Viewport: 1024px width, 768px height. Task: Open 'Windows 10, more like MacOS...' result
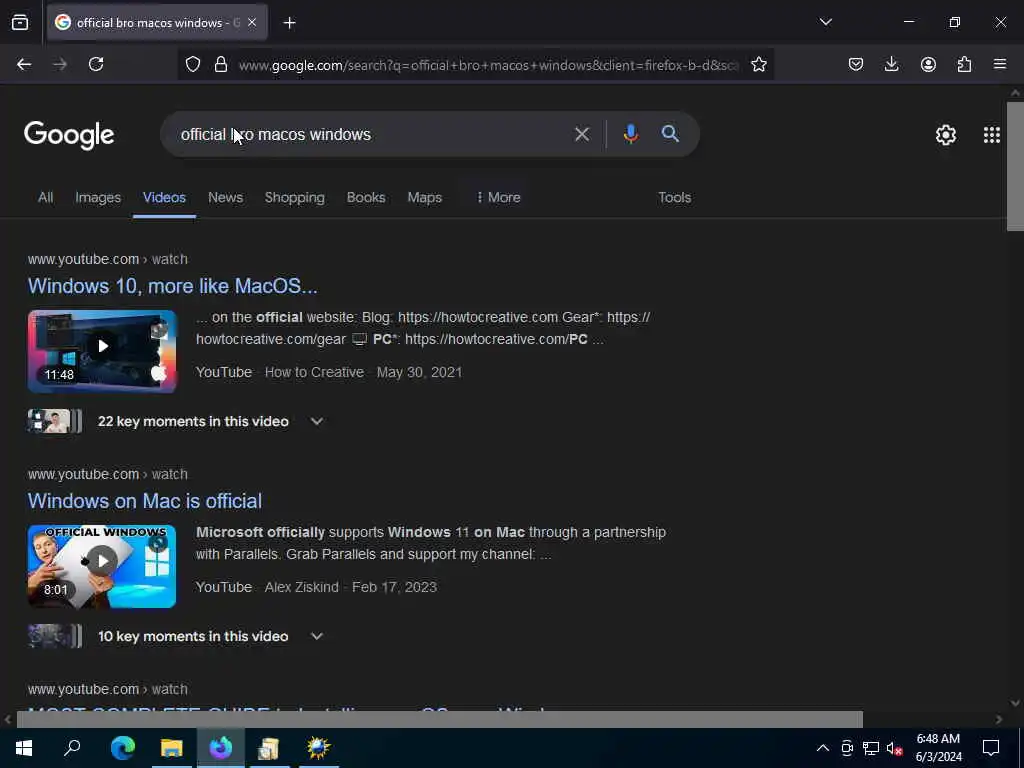pos(172,286)
